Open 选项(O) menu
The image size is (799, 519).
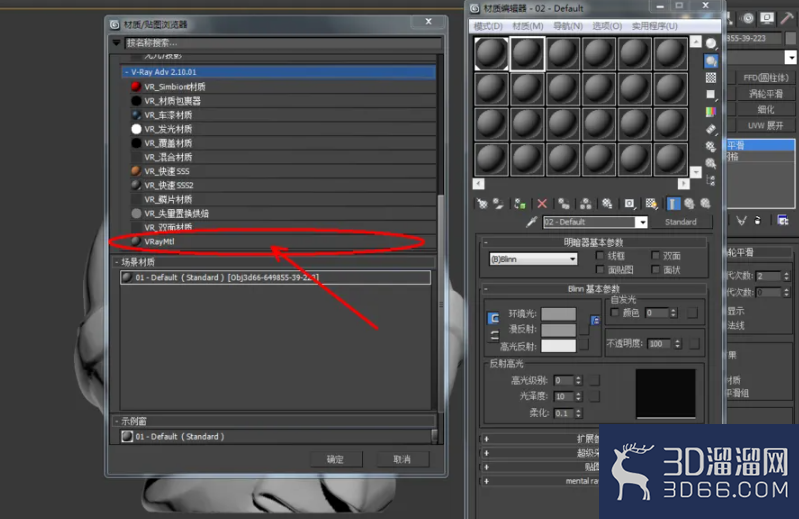coord(607,26)
